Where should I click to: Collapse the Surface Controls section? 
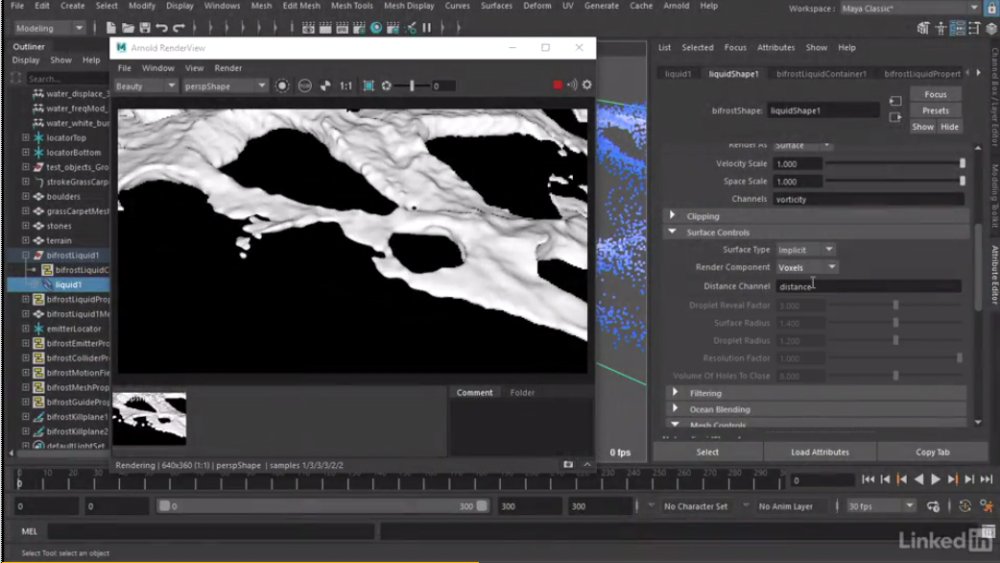tap(672, 232)
